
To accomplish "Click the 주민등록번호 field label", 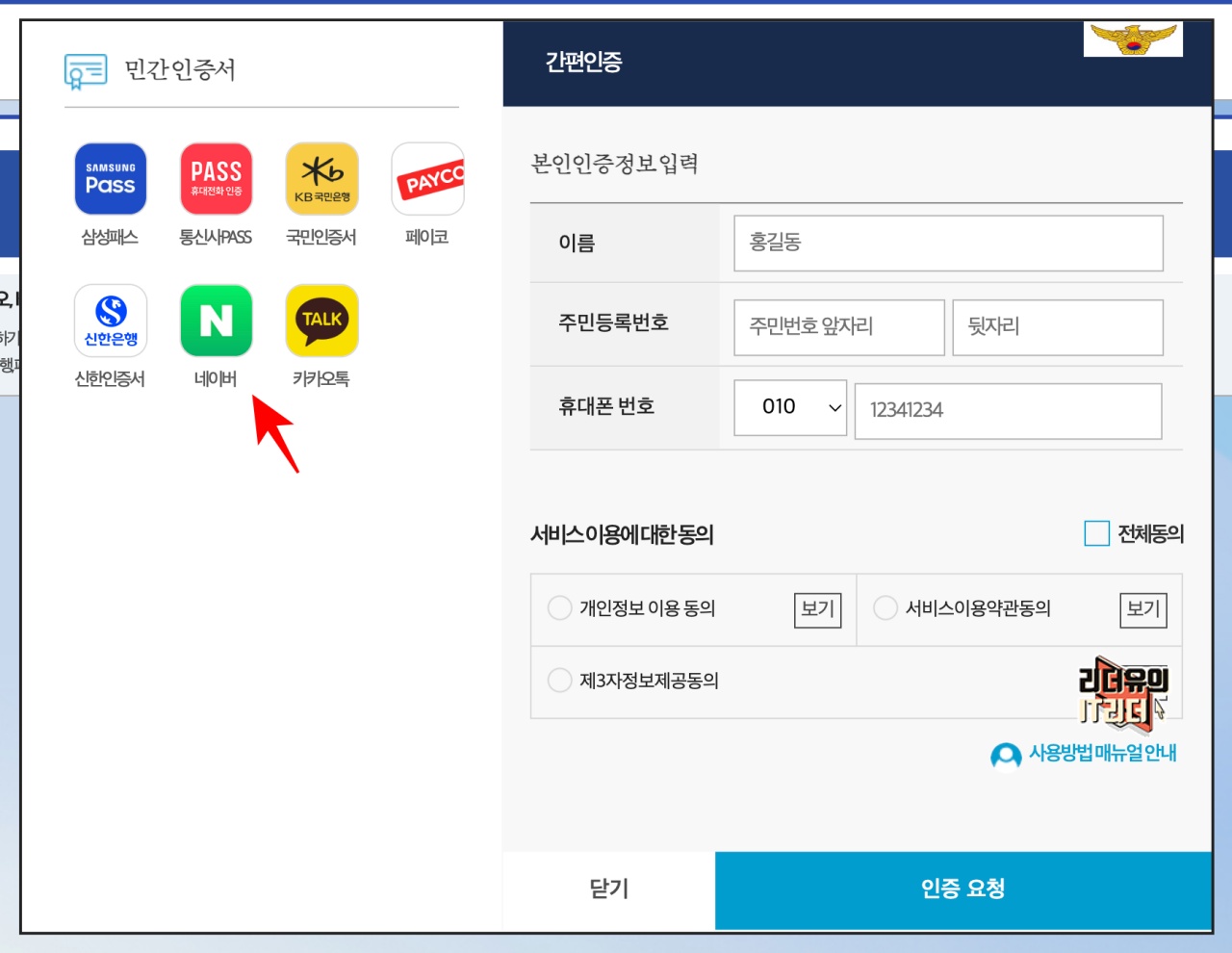I will click(x=613, y=322).
